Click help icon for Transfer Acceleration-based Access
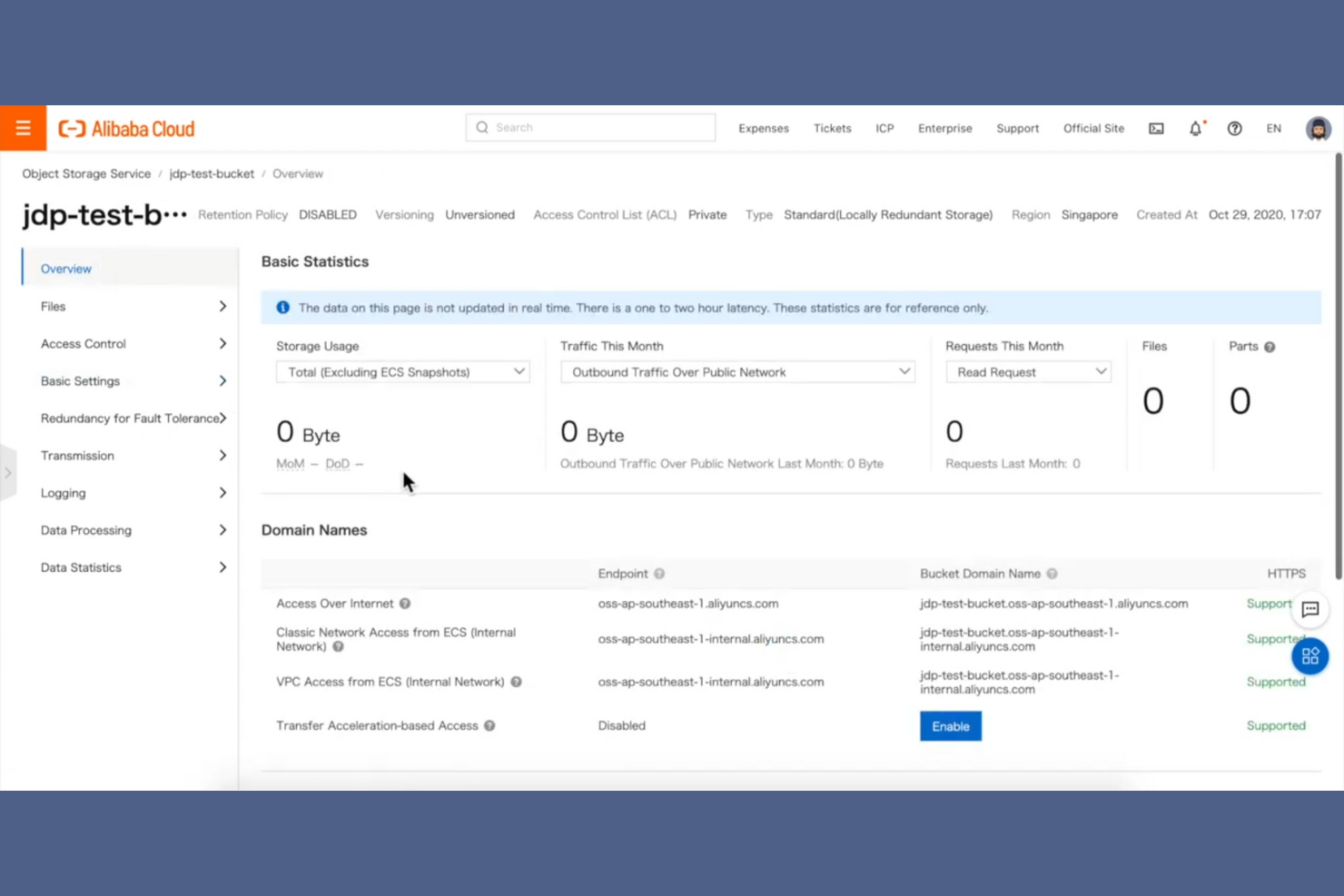Viewport: 1344px width, 896px height. (x=489, y=726)
